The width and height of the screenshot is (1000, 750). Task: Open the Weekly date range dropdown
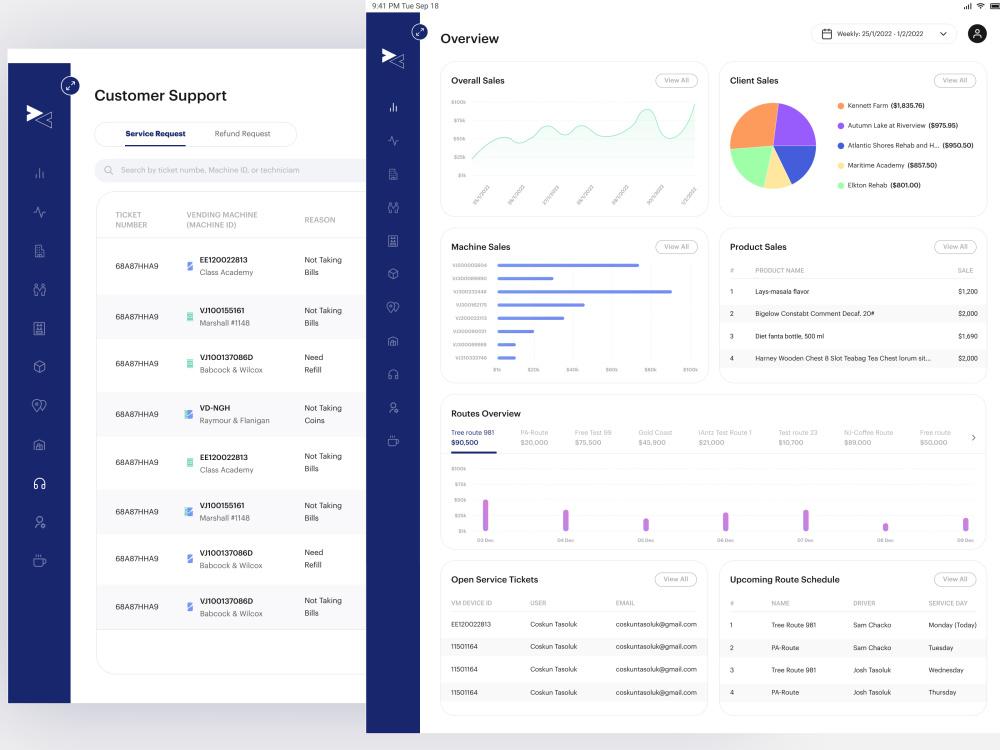coord(883,34)
